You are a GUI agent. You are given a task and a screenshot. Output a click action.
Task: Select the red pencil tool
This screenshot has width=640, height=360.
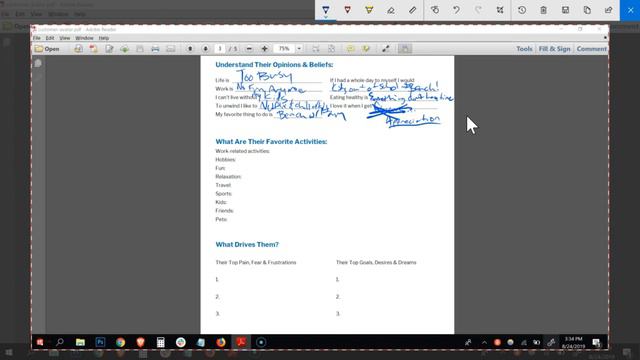click(x=347, y=10)
